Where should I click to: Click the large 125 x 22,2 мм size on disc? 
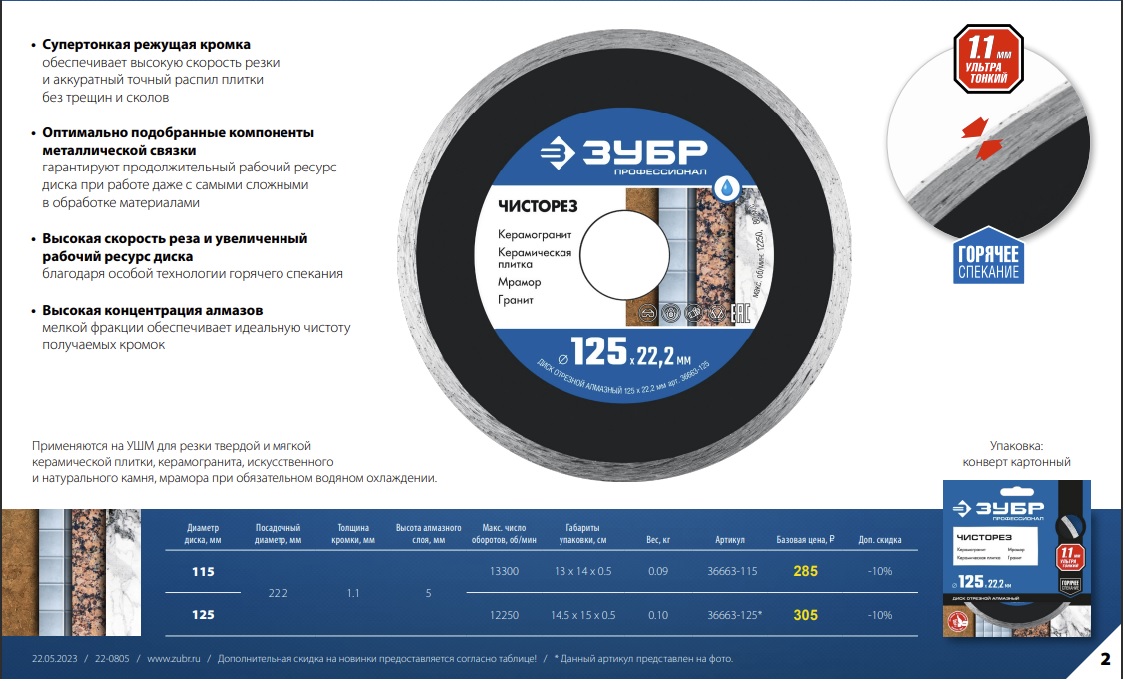623,352
